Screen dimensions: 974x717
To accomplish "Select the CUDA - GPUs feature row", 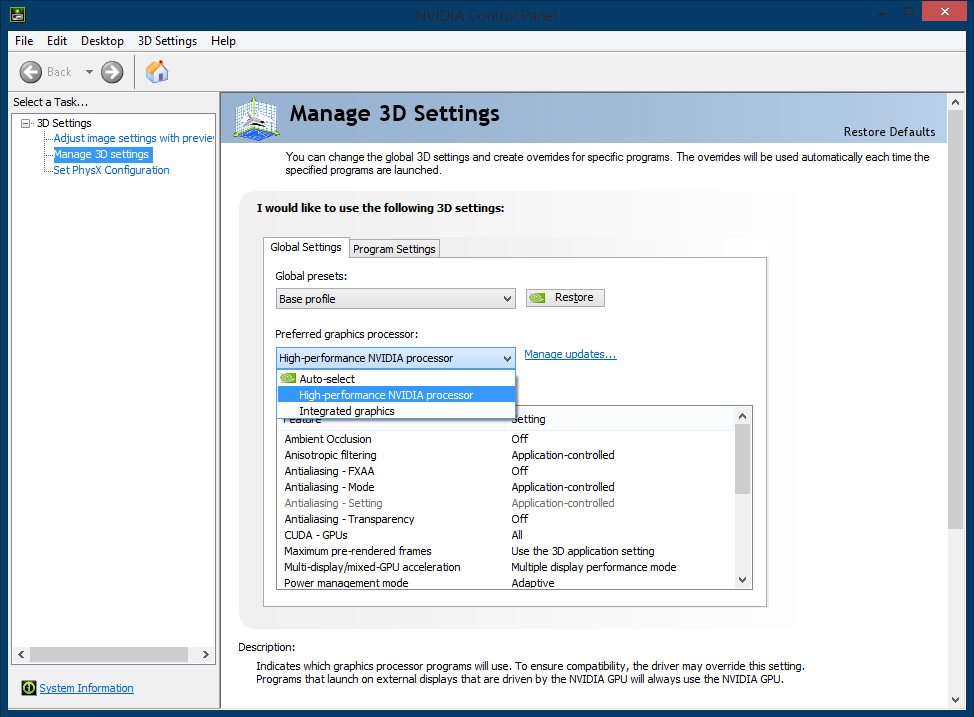I will click(x=506, y=535).
